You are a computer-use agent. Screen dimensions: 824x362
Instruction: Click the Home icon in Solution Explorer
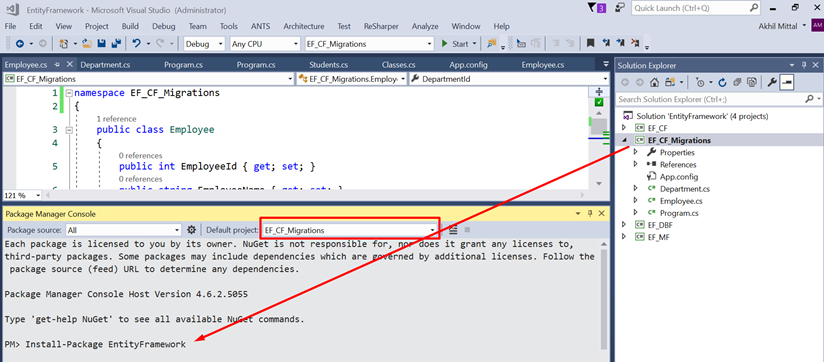coord(654,82)
